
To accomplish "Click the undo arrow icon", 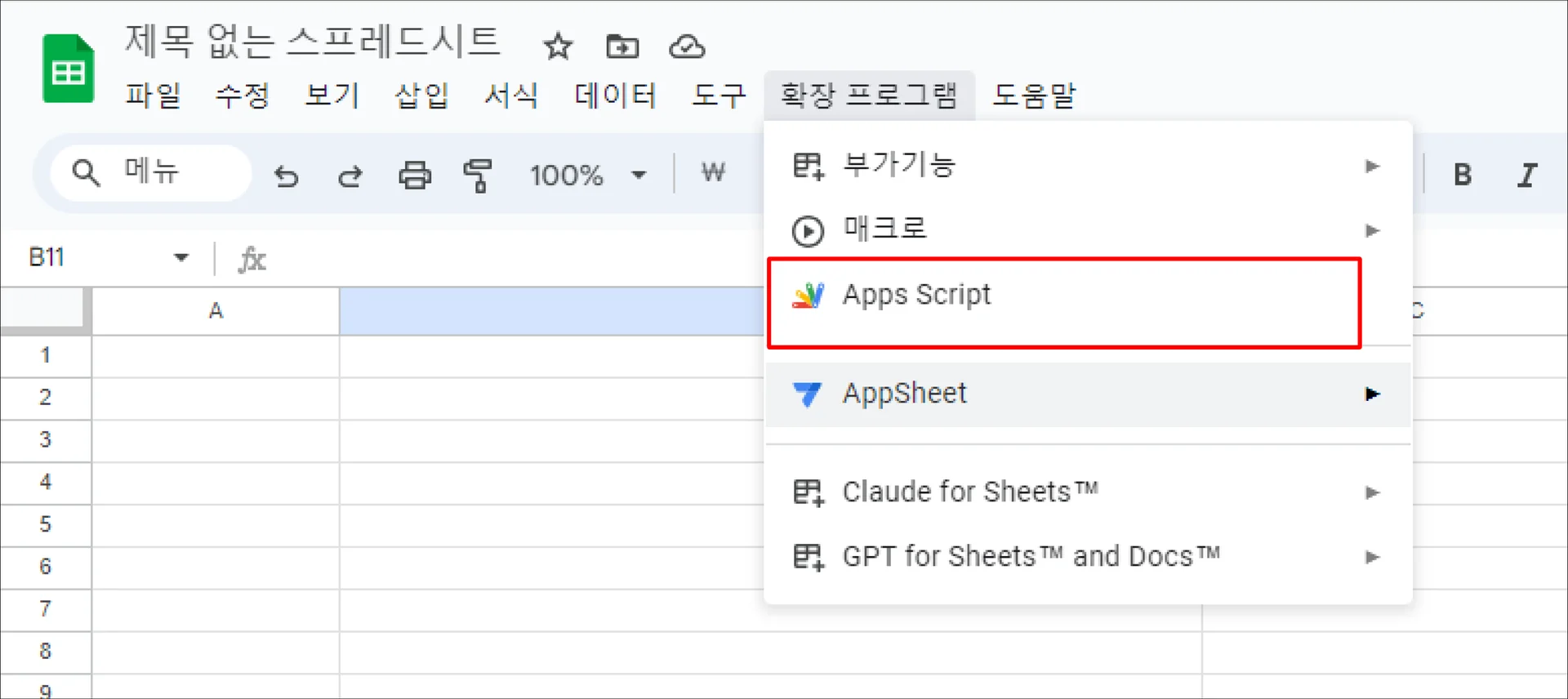I will 286,175.
